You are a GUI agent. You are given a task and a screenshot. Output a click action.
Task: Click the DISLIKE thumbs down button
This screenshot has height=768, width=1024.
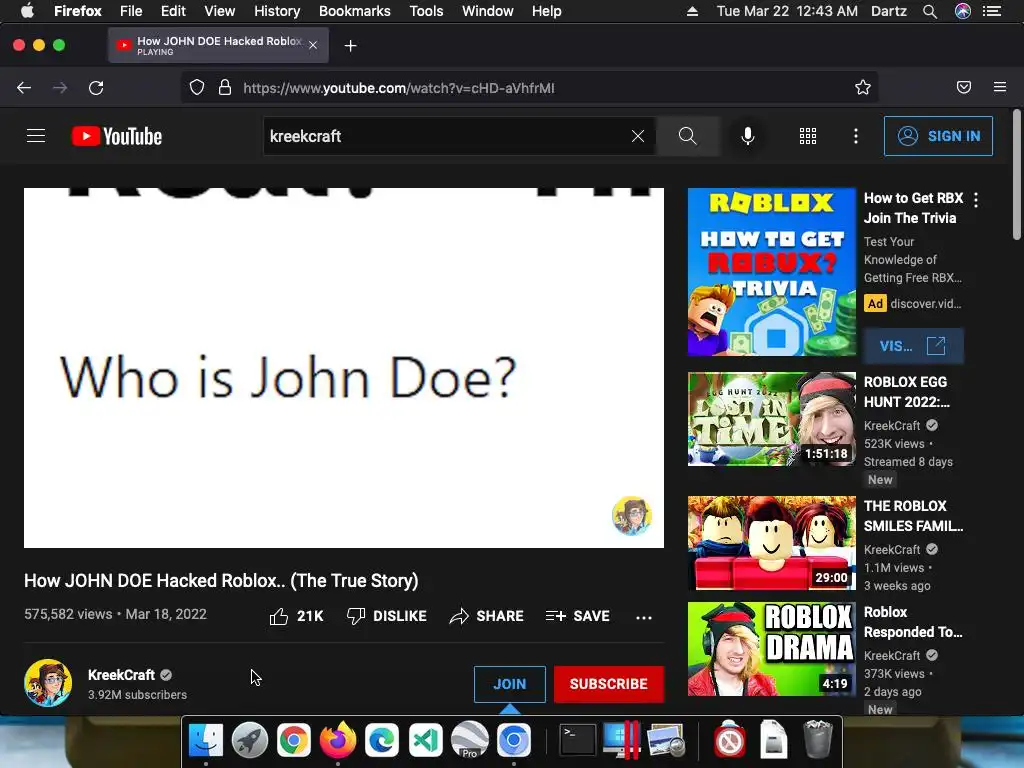click(387, 616)
